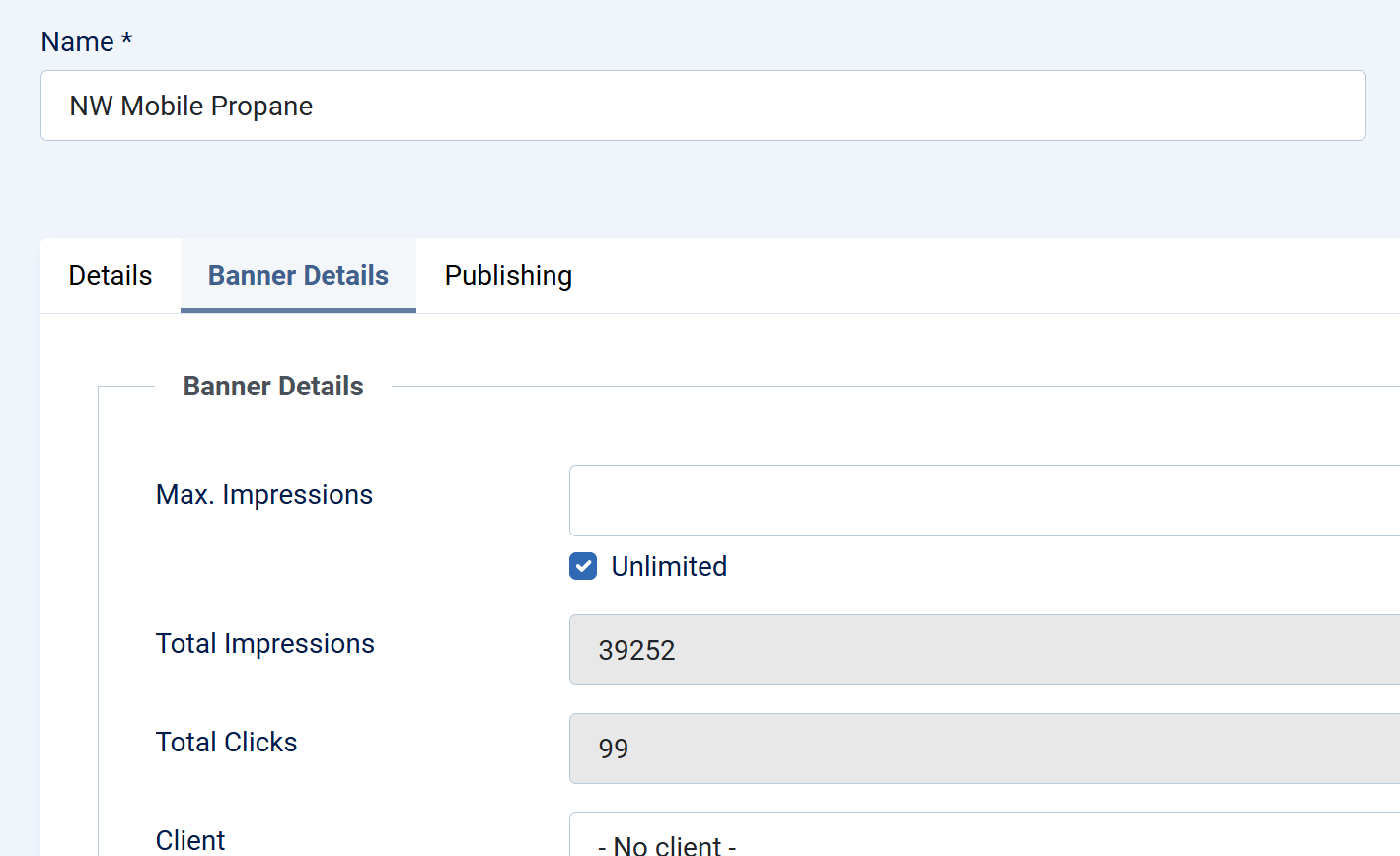Click the Client label
The height and width of the screenshot is (856, 1400).
coord(190,840)
